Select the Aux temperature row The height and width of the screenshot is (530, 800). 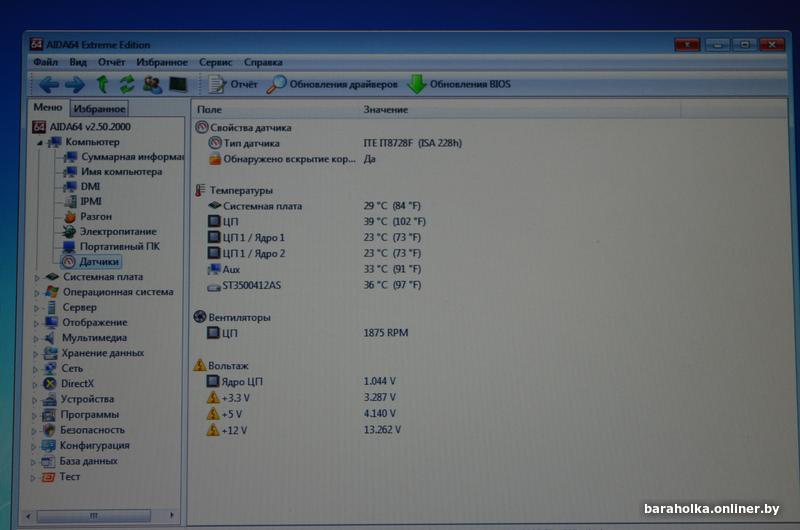tap(314, 269)
